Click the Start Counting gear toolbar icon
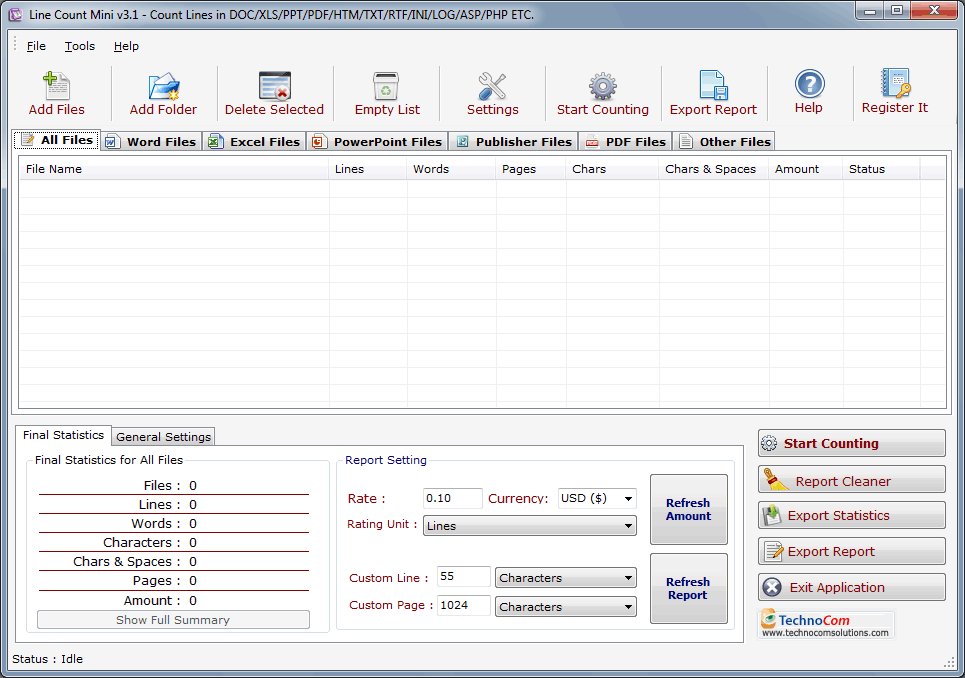This screenshot has width=965, height=678. click(x=602, y=87)
